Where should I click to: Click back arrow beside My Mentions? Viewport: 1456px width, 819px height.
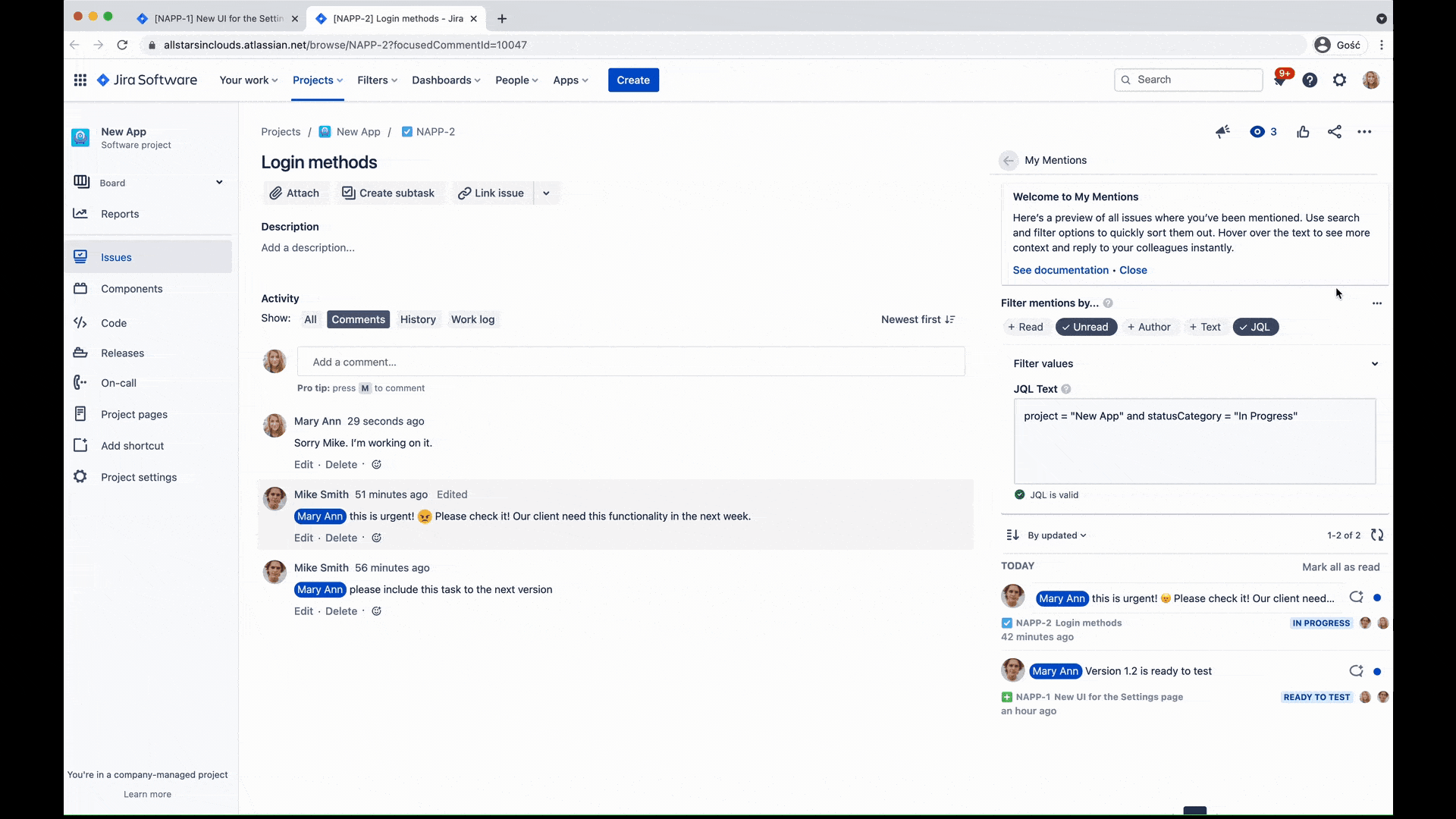(1008, 160)
